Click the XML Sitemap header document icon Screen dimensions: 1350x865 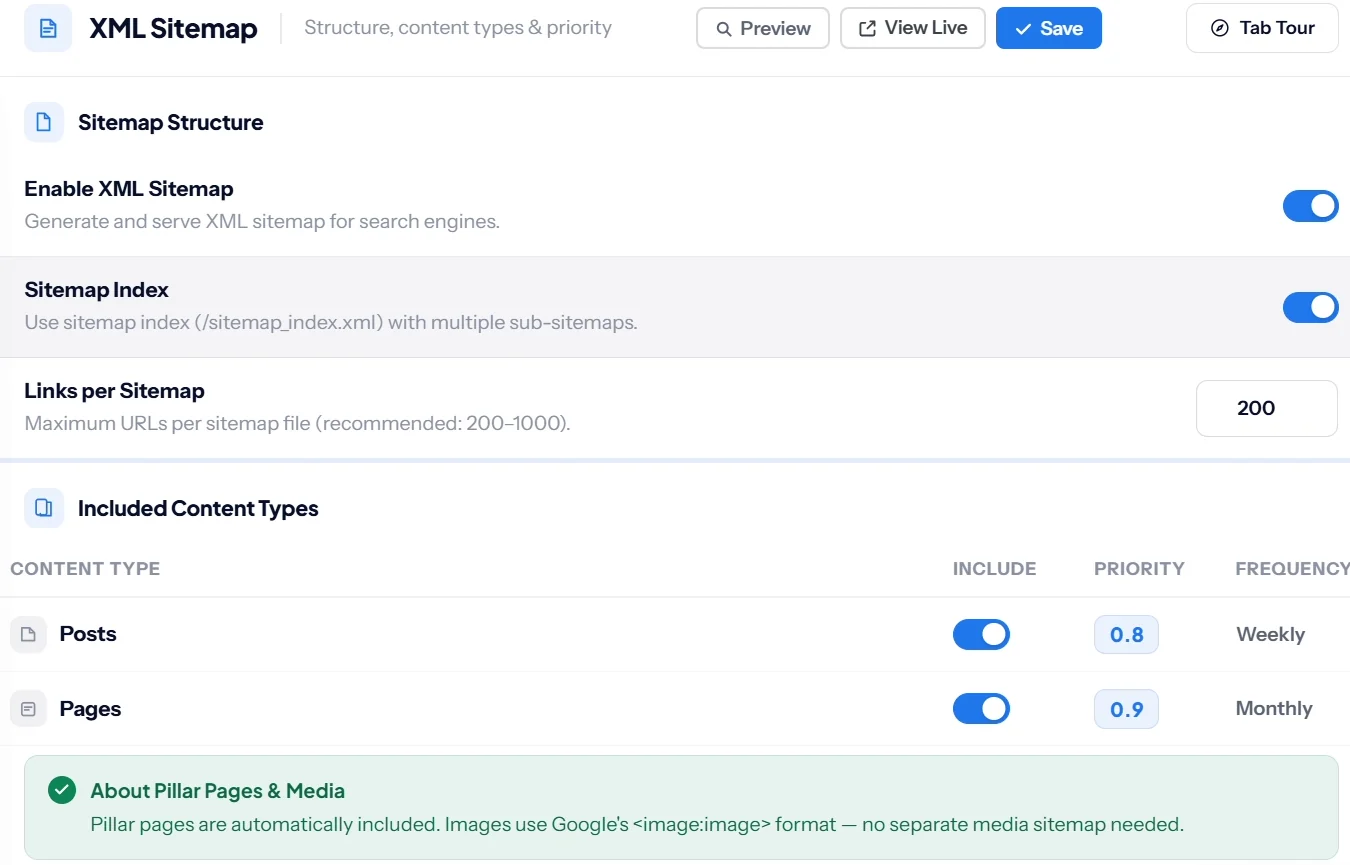click(x=48, y=28)
